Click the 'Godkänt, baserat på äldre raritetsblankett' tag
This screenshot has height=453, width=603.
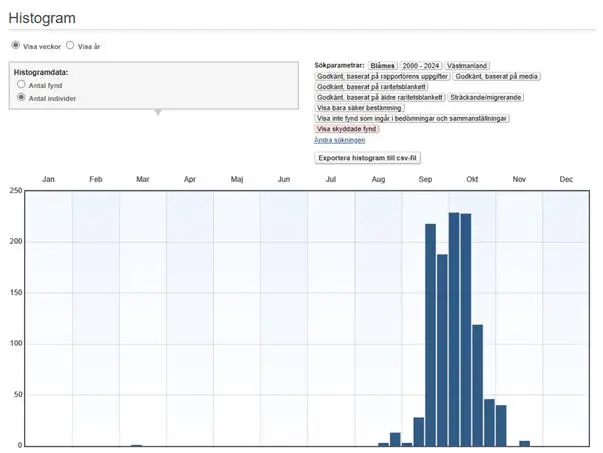click(380, 97)
